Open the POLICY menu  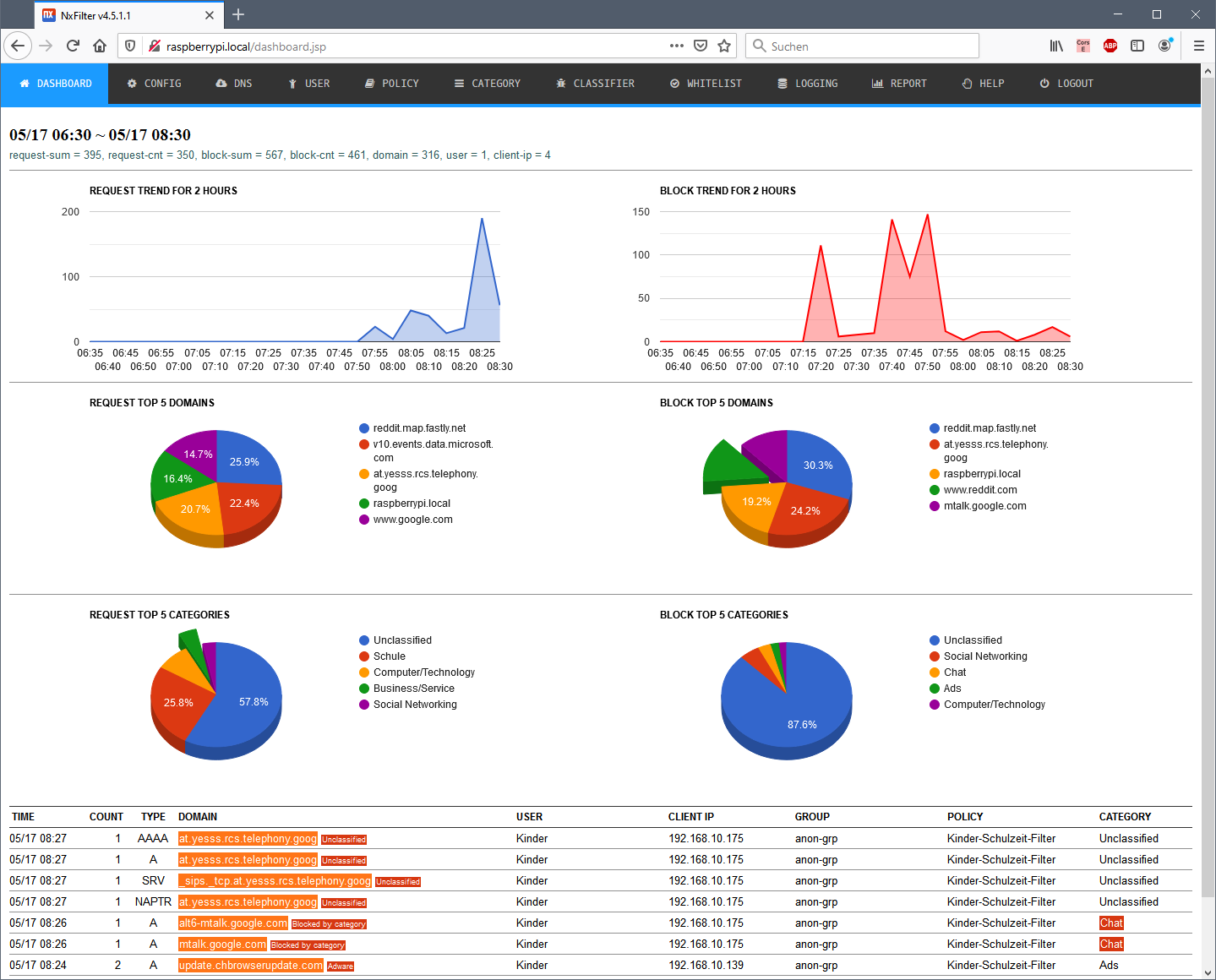pyautogui.click(x=392, y=84)
